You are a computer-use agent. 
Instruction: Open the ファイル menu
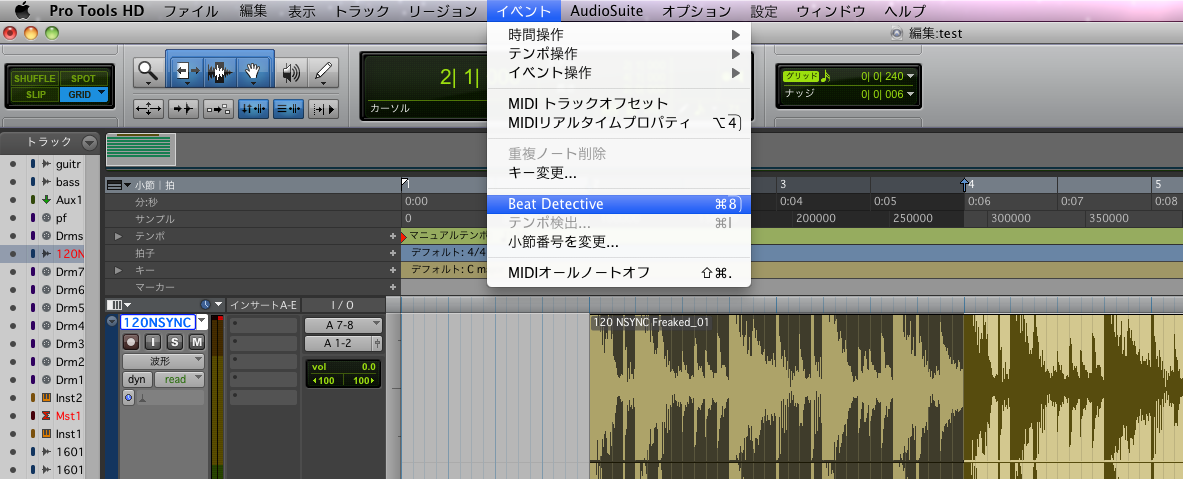tap(191, 11)
